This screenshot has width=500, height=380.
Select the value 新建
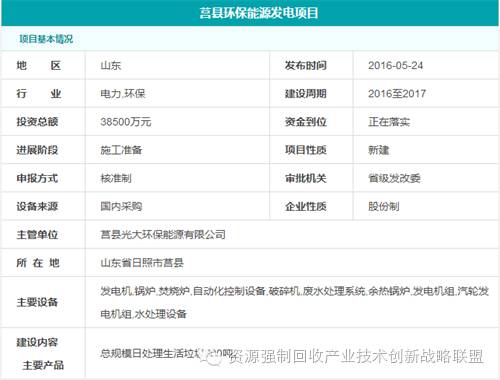[x=379, y=150]
